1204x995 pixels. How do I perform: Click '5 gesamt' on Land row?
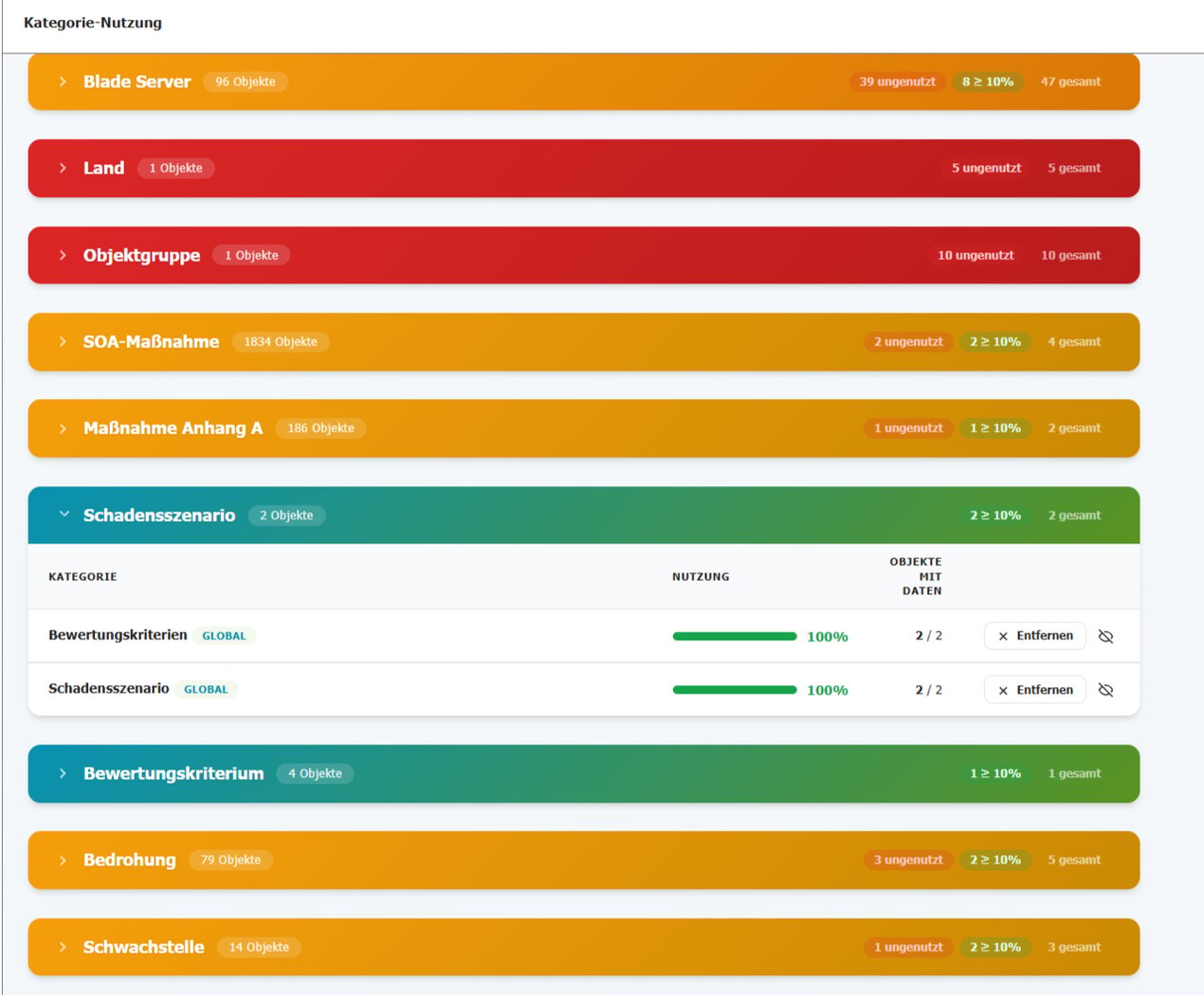pos(1074,168)
